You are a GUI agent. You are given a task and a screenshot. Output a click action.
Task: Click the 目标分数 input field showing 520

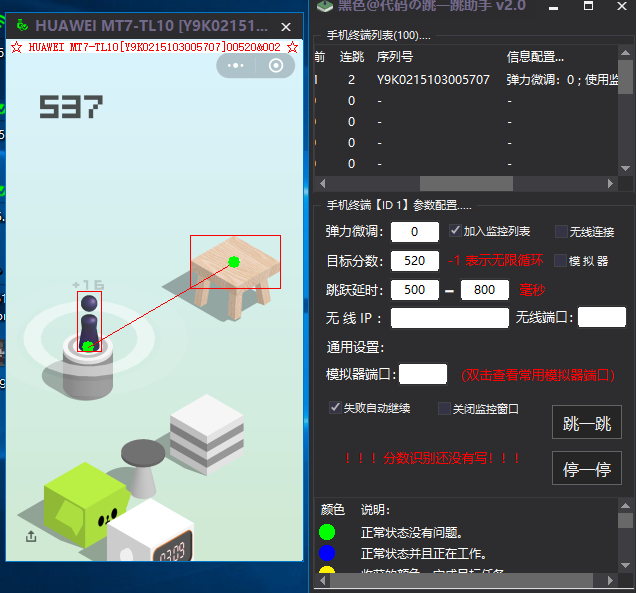414,261
